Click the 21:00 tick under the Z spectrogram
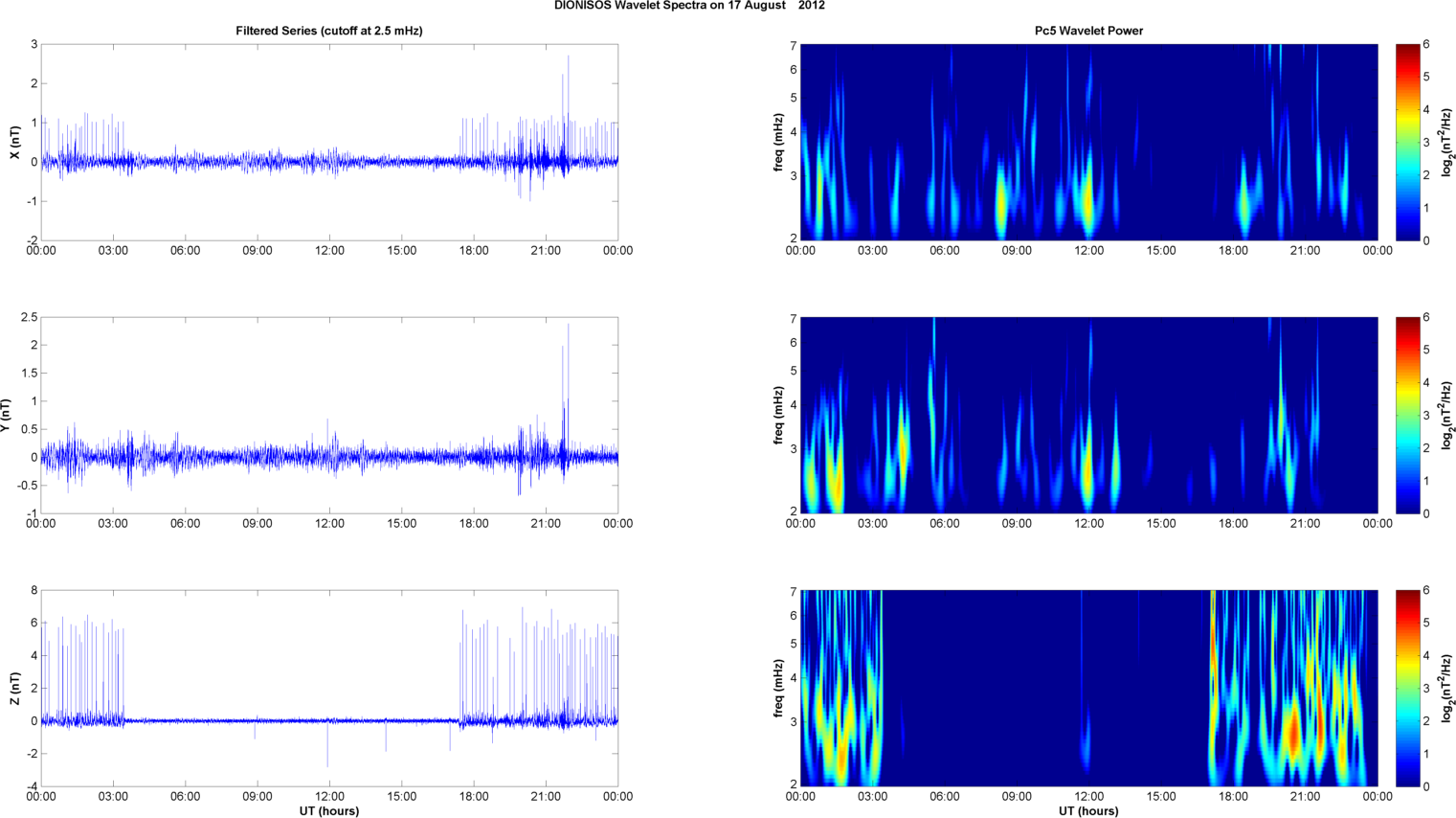This screenshot has width=1456, height=818. coord(1305,797)
